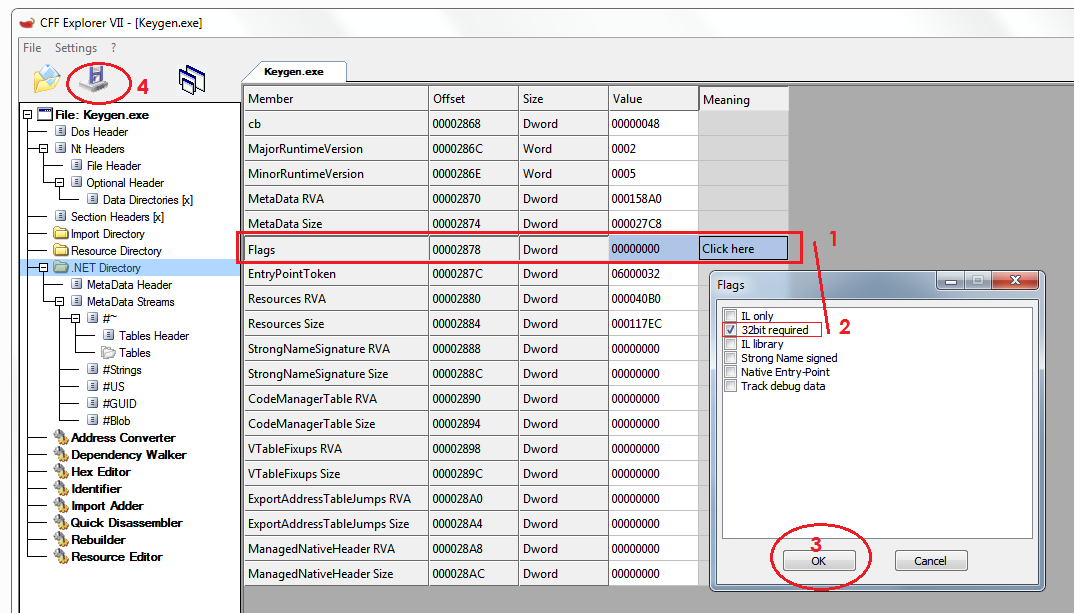
Task: Collapse the MetaData Streams branch
Action: [x=59, y=302]
